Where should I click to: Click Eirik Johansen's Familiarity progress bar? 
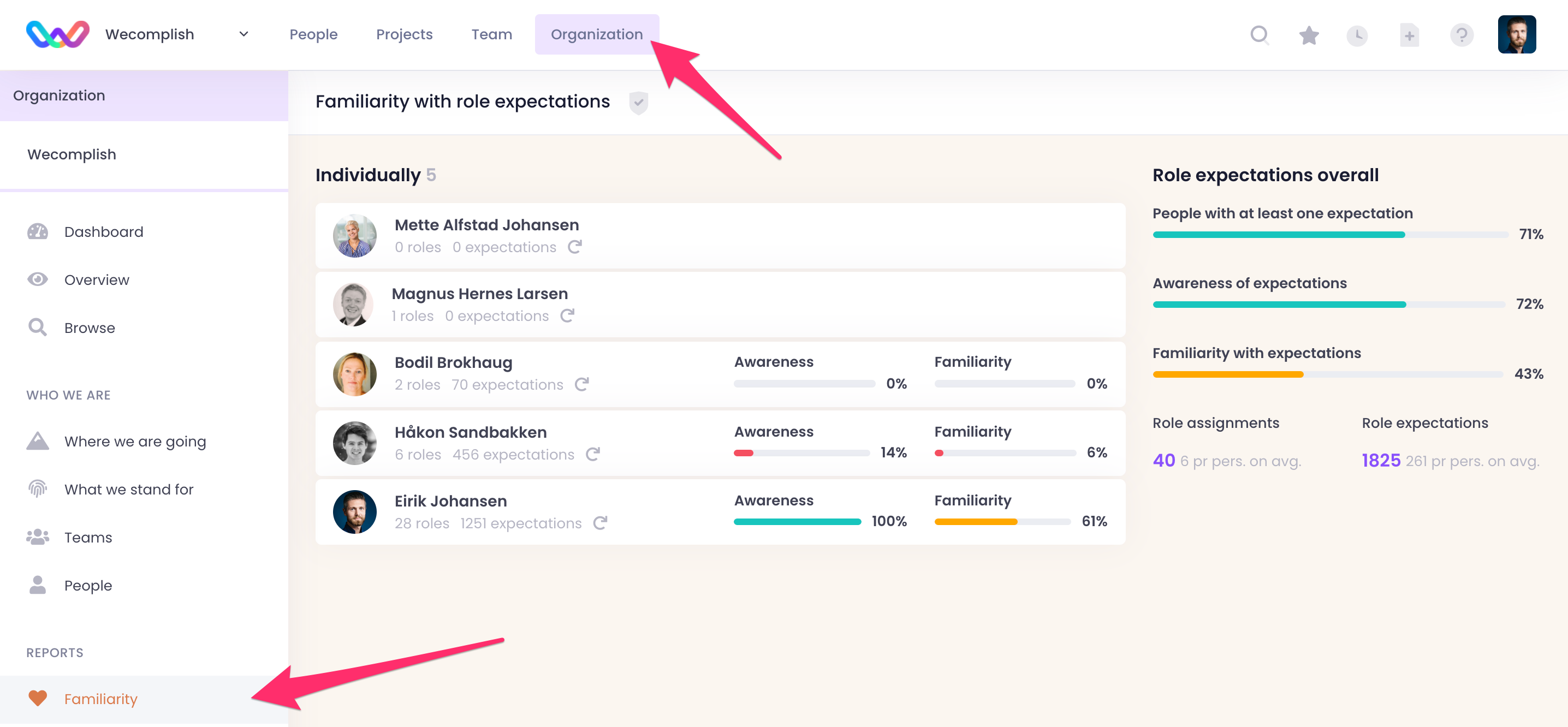pyautogui.click(x=1002, y=521)
